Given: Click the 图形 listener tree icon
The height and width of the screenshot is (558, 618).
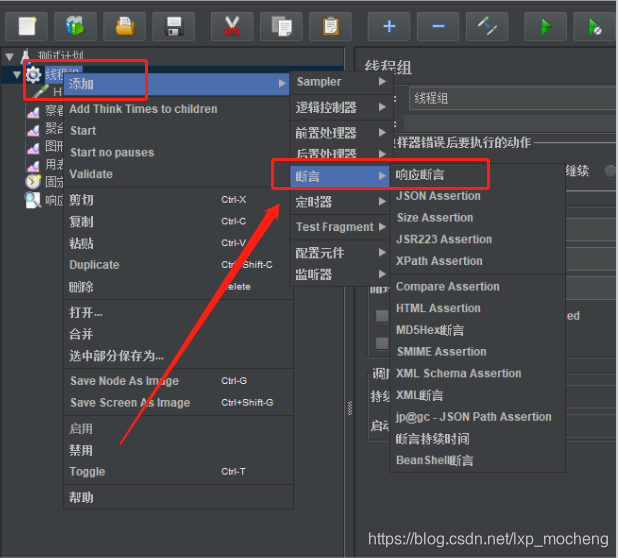Looking at the screenshot, I should (x=33, y=148).
